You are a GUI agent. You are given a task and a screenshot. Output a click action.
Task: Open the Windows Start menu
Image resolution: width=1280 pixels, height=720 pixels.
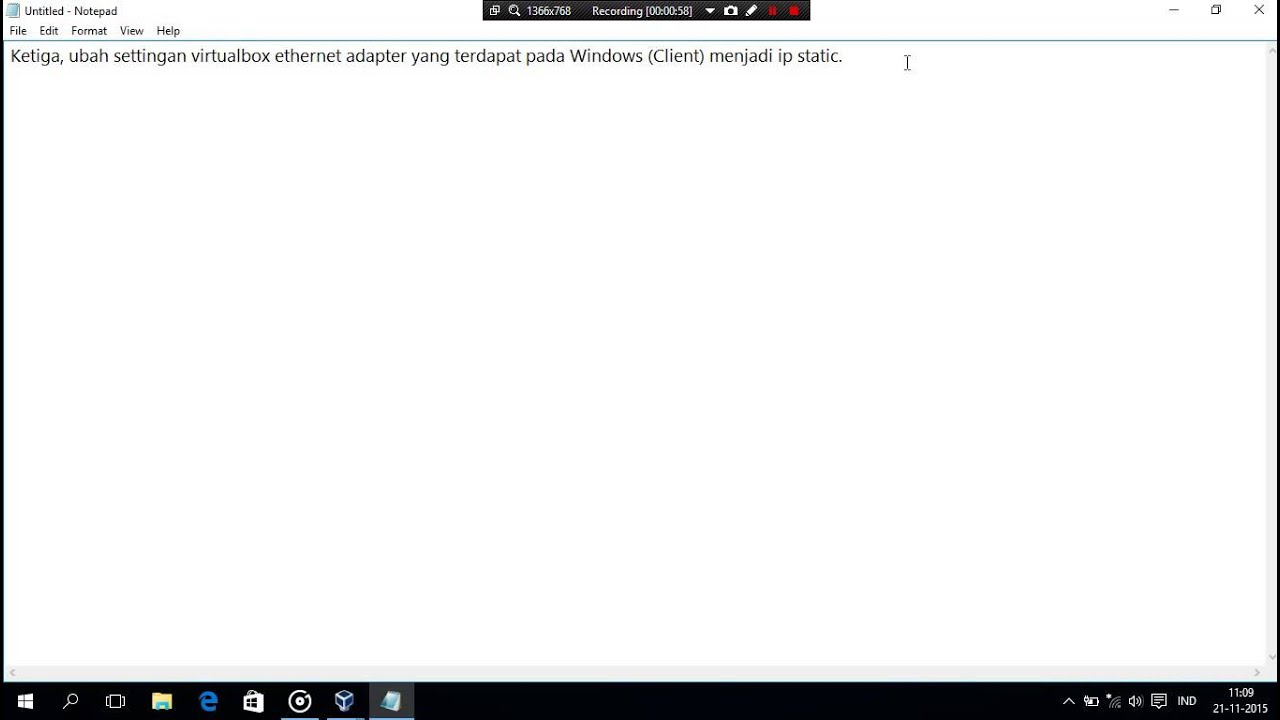(24, 701)
